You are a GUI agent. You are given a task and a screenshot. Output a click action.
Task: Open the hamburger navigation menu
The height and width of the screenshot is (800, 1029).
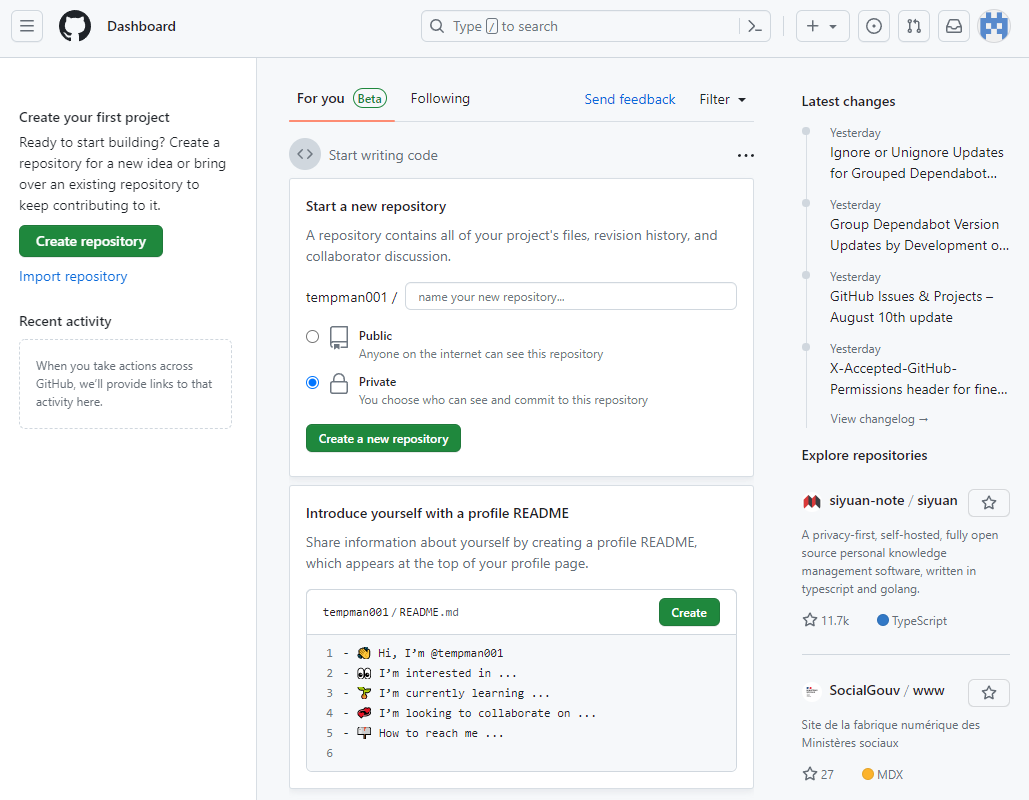[27, 26]
